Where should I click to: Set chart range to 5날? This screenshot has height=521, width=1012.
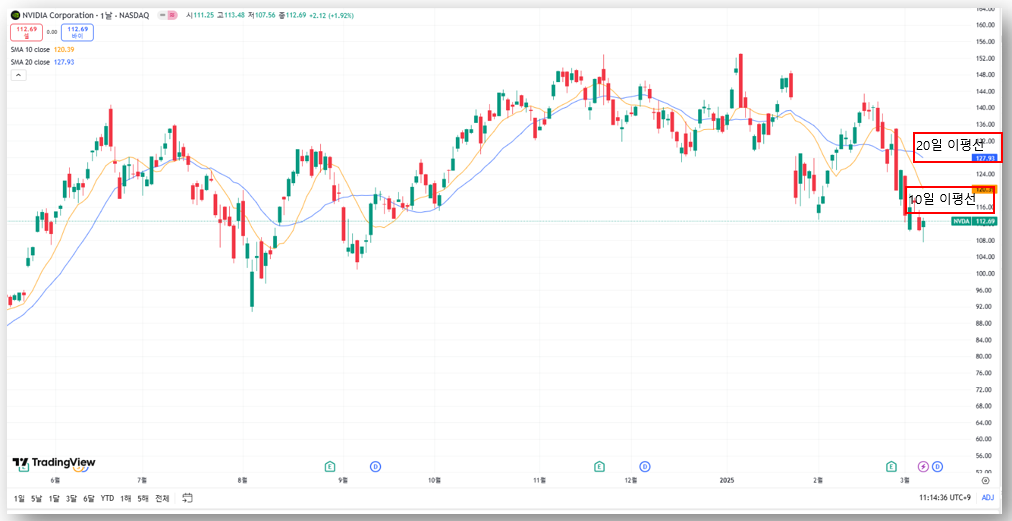click(x=37, y=498)
